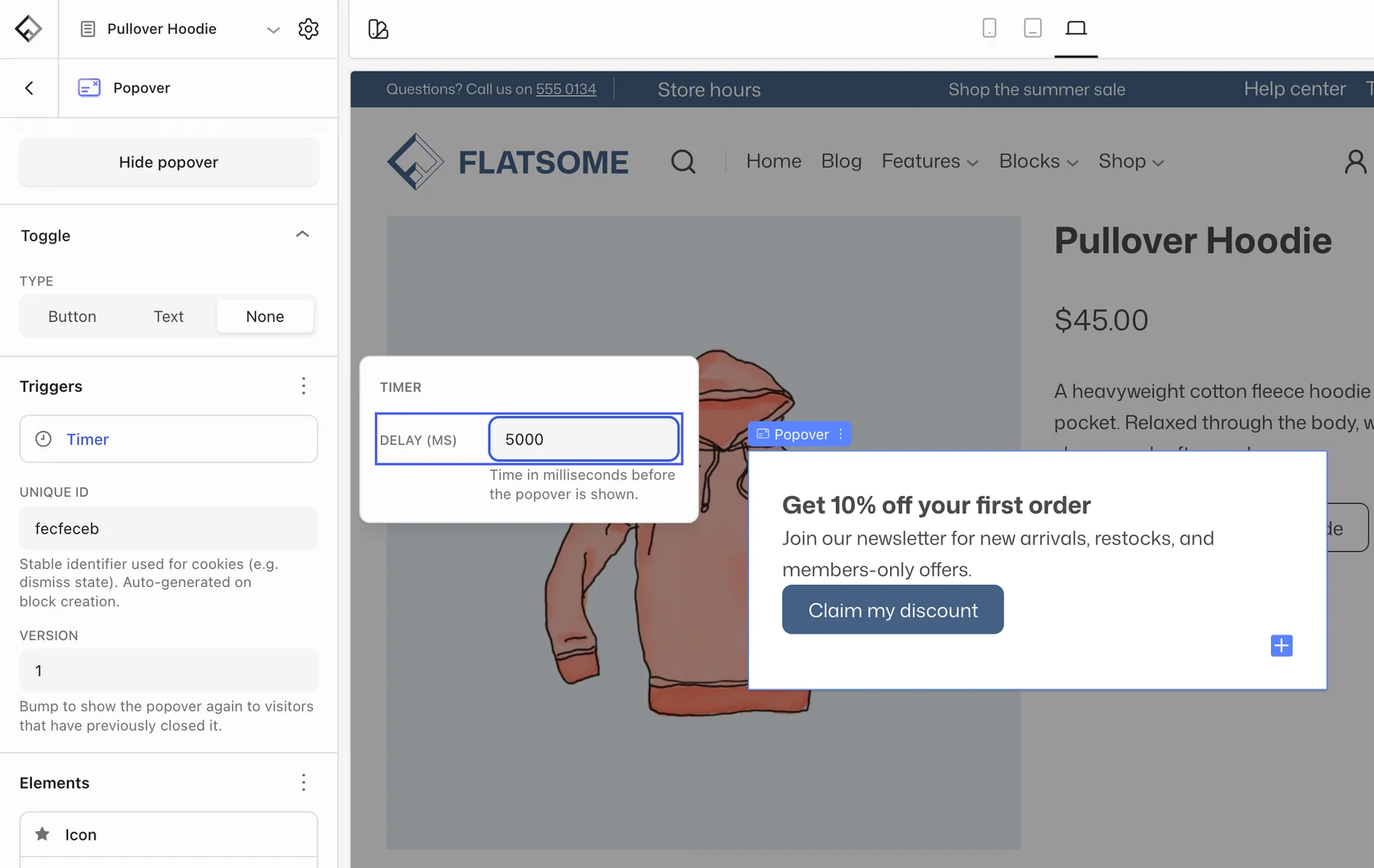Click the phone number 555 0134 link

point(566,89)
